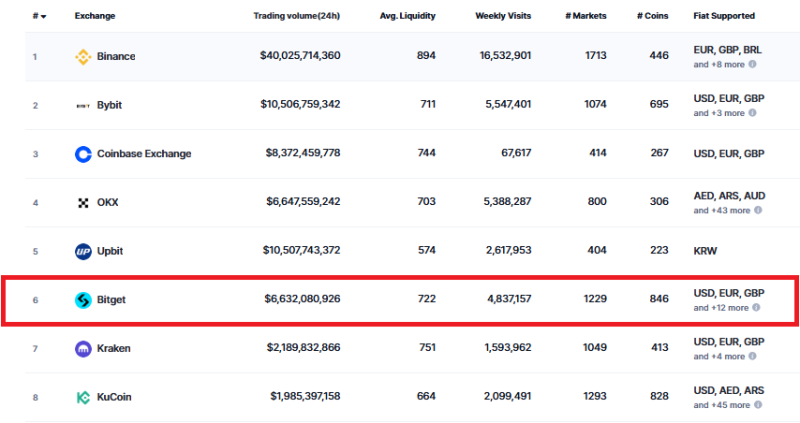Click OKX markets count 800
This screenshot has height=423, width=800.
coord(597,202)
